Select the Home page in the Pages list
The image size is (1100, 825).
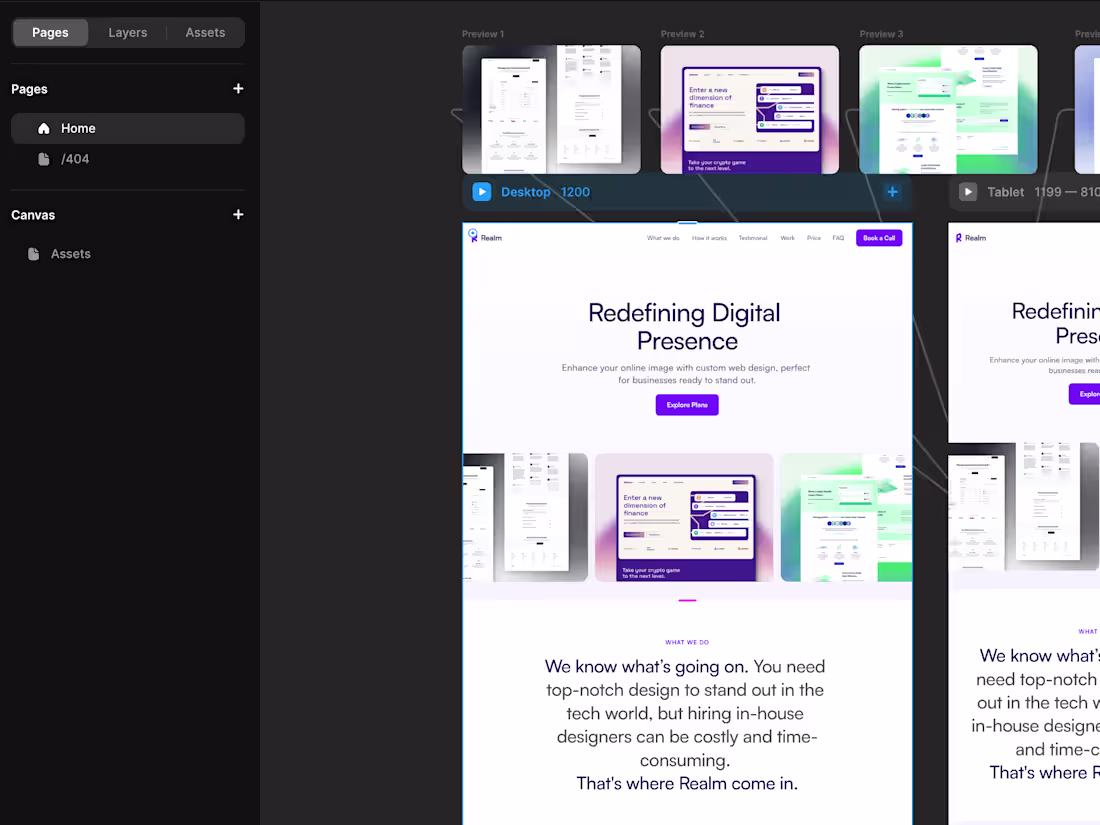78,128
